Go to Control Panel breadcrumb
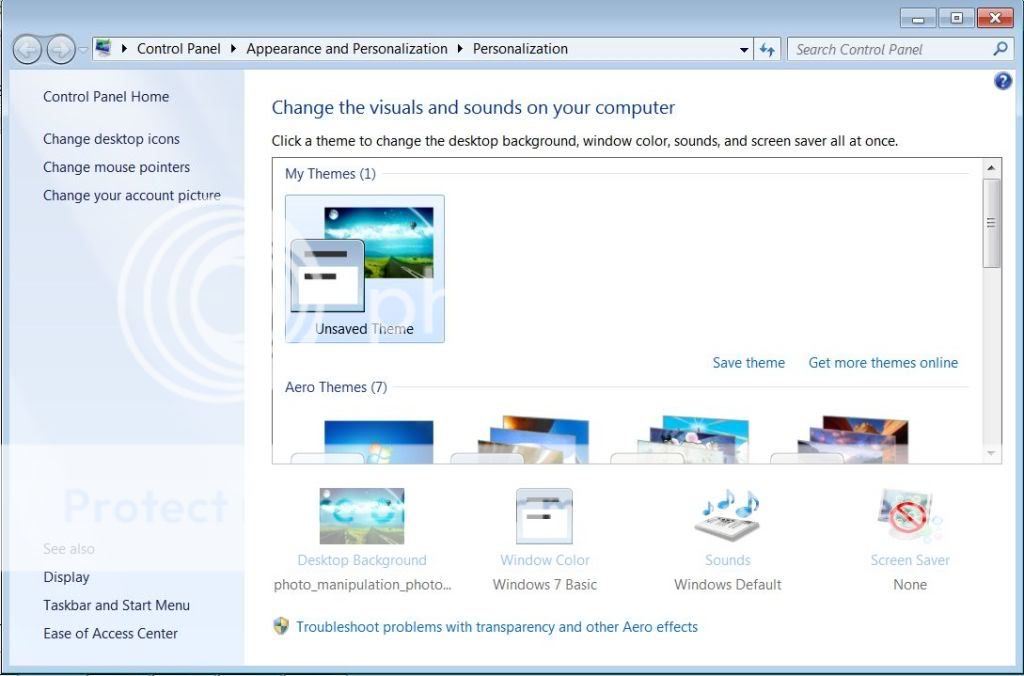The width and height of the screenshot is (1024, 676). pyautogui.click(x=178, y=49)
